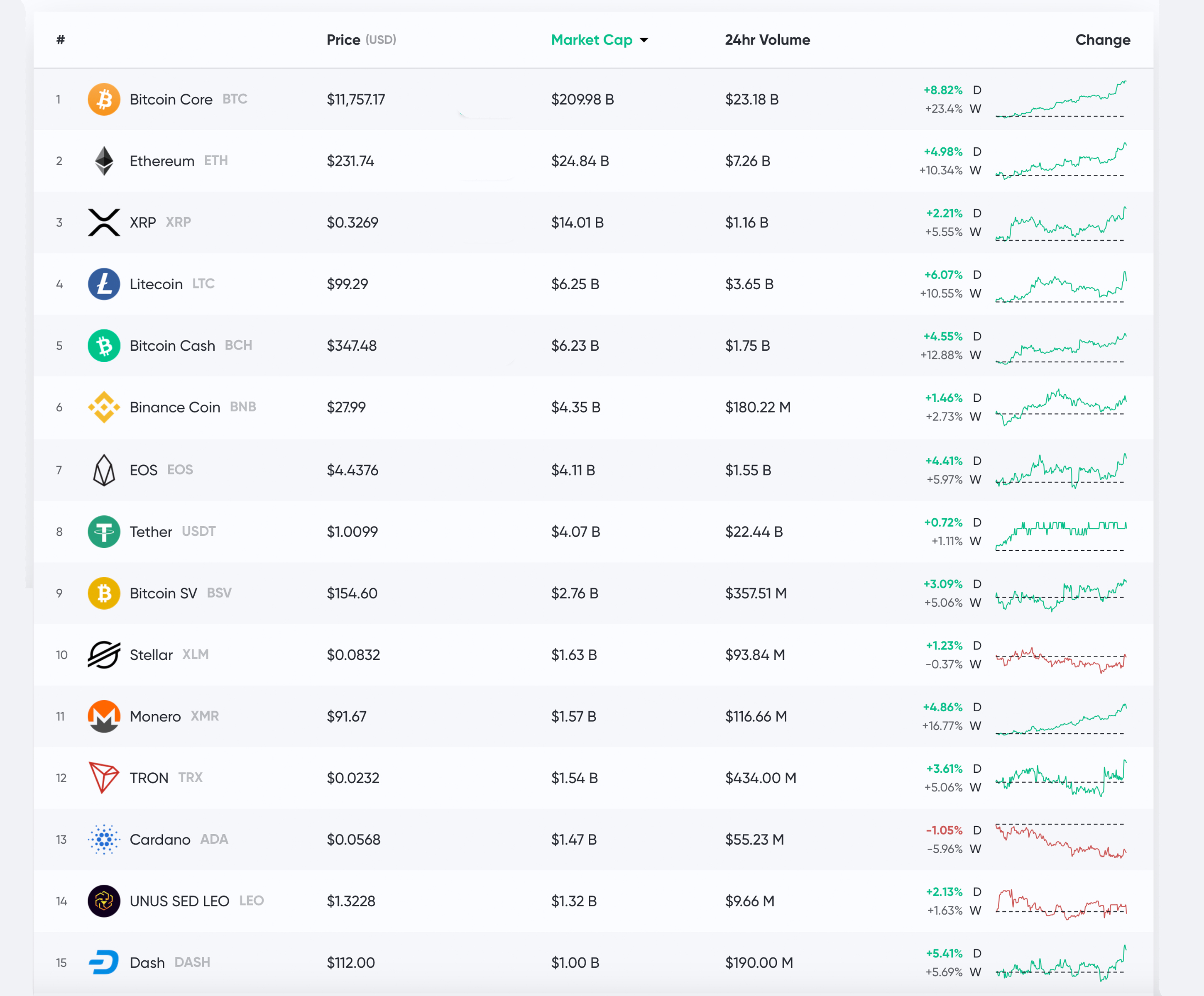The height and width of the screenshot is (996, 1204).
Task: Click the Tether green logo icon
Action: pos(104,531)
